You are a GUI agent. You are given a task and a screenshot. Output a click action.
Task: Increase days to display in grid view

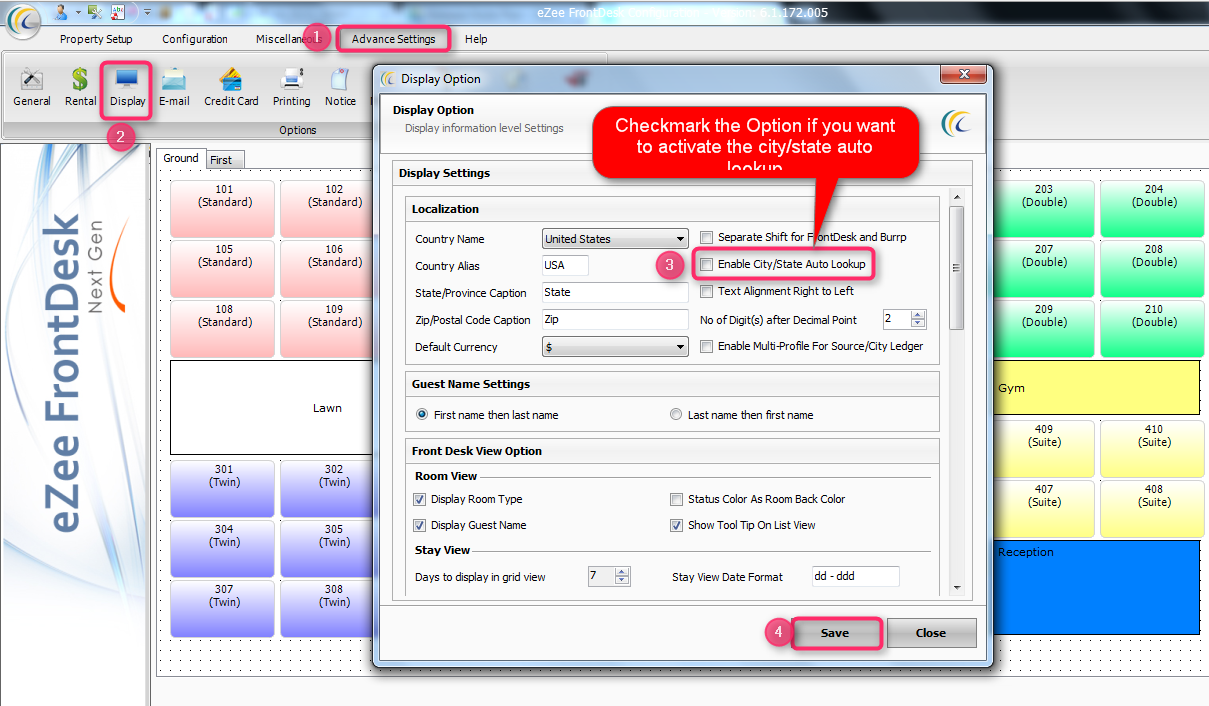pyautogui.click(x=623, y=571)
